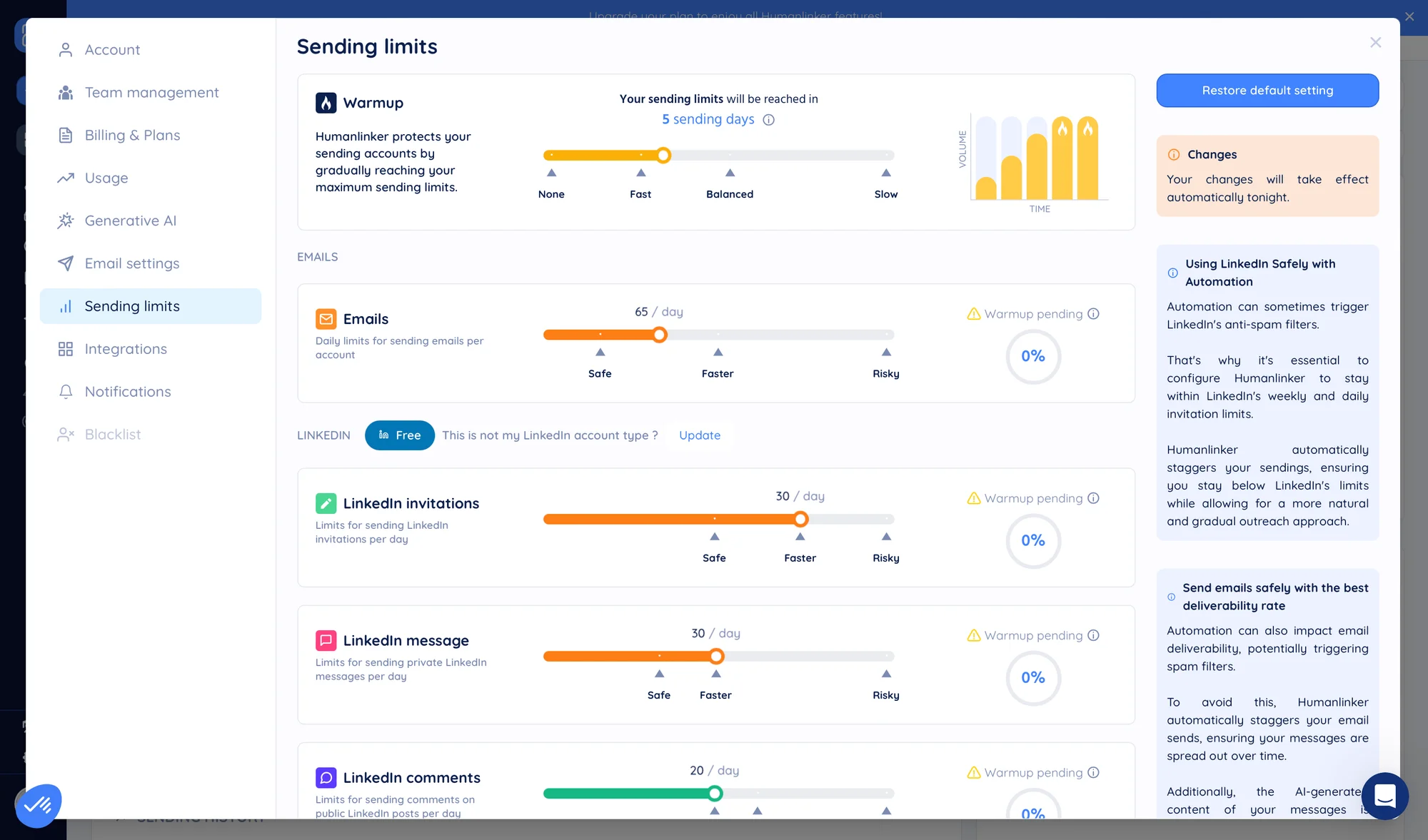Click the info icon beside Changes heading

(1174, 155)
